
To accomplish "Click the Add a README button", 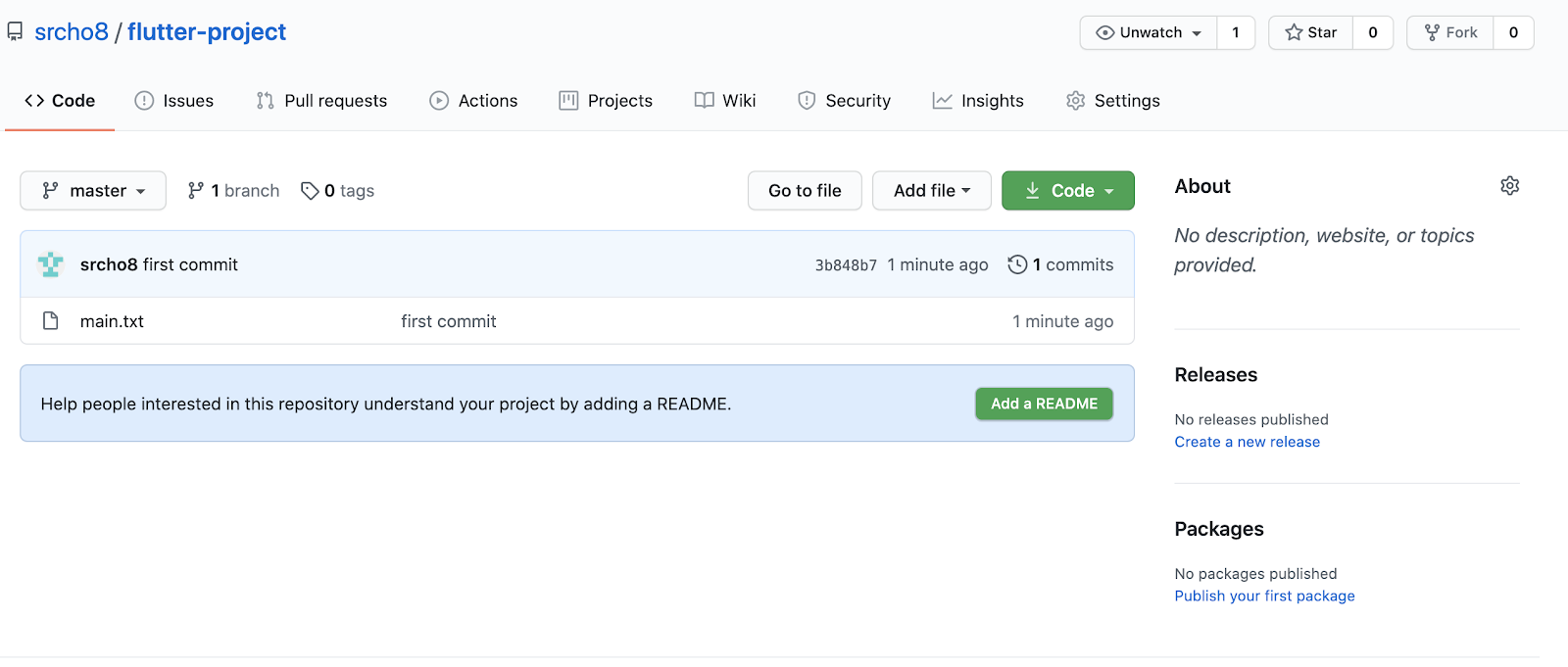I will (1044, 404).
